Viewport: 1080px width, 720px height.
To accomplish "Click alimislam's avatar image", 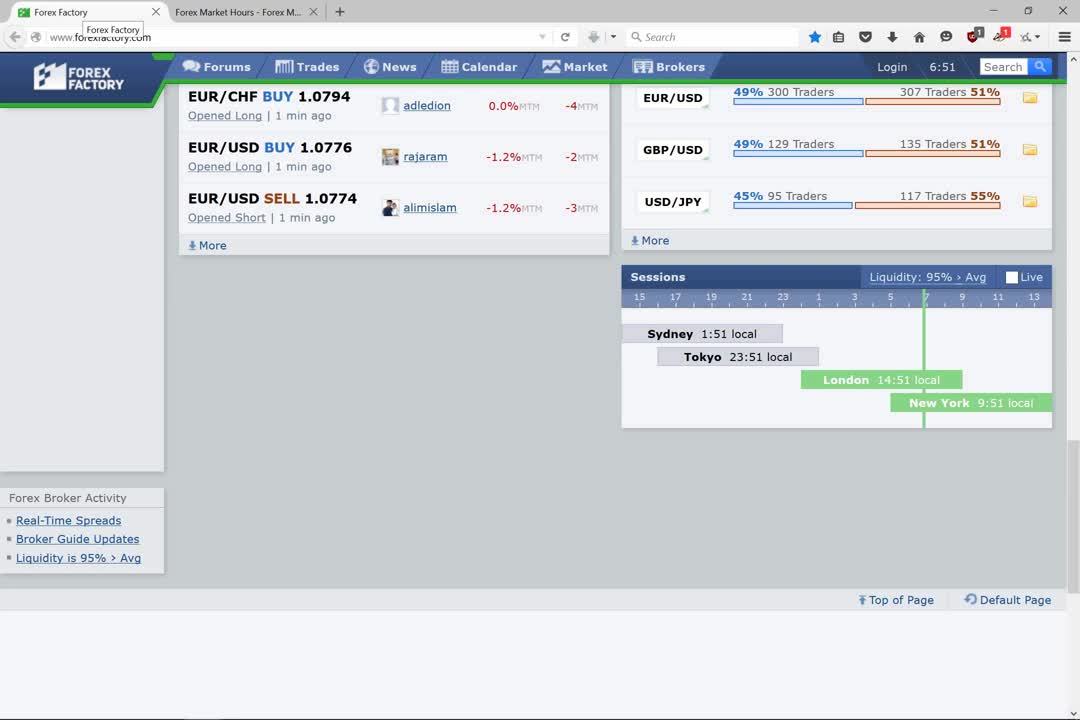I will 390,208.
